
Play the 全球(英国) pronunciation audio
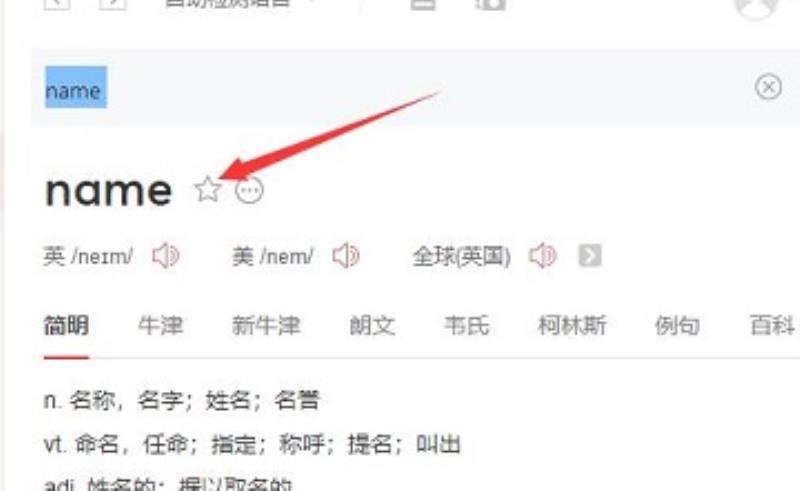[x=543, y=255]
